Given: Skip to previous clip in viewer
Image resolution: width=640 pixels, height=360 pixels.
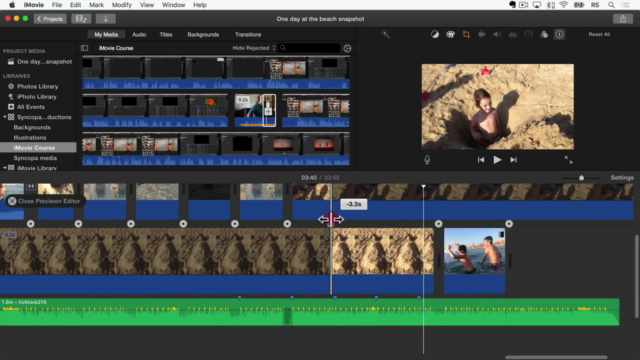Looking at the screenshot, I should point(481,160).
